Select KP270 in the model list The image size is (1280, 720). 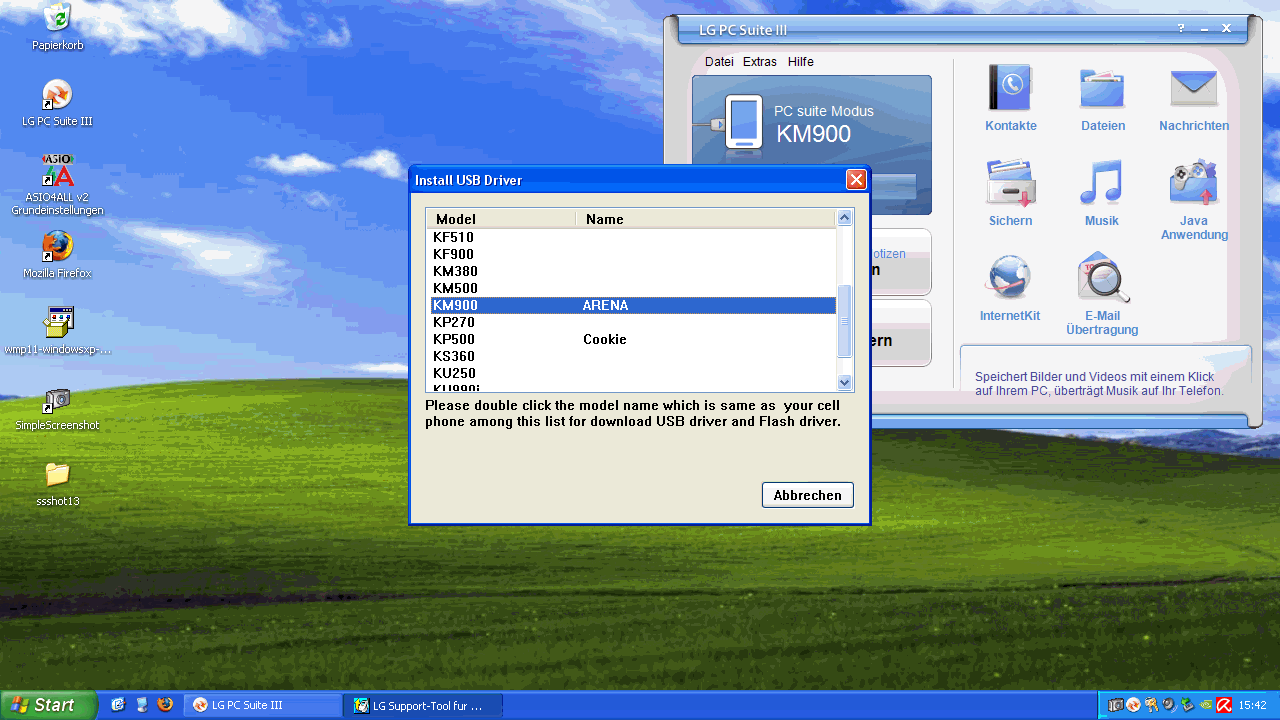tap(633, 322)
